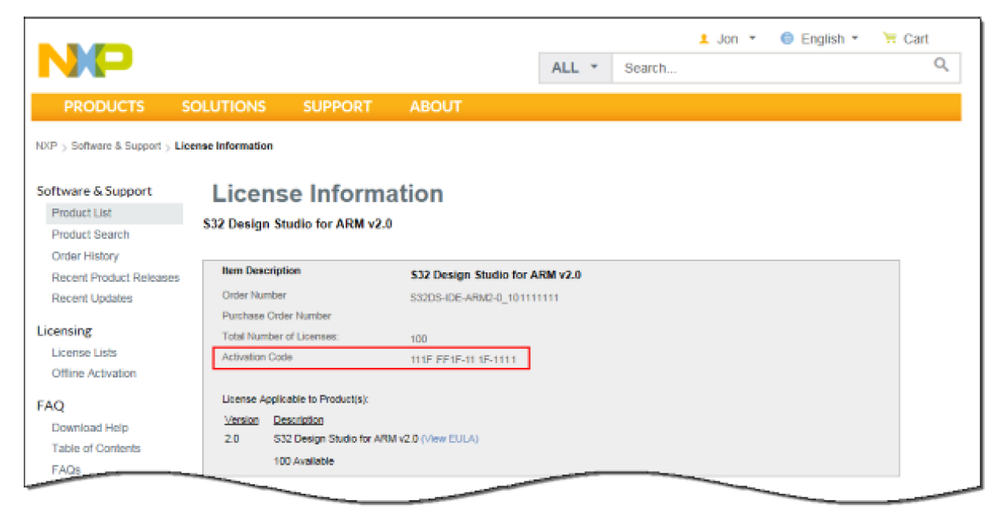Click the user profile icon beside Jon

(704, 39)
